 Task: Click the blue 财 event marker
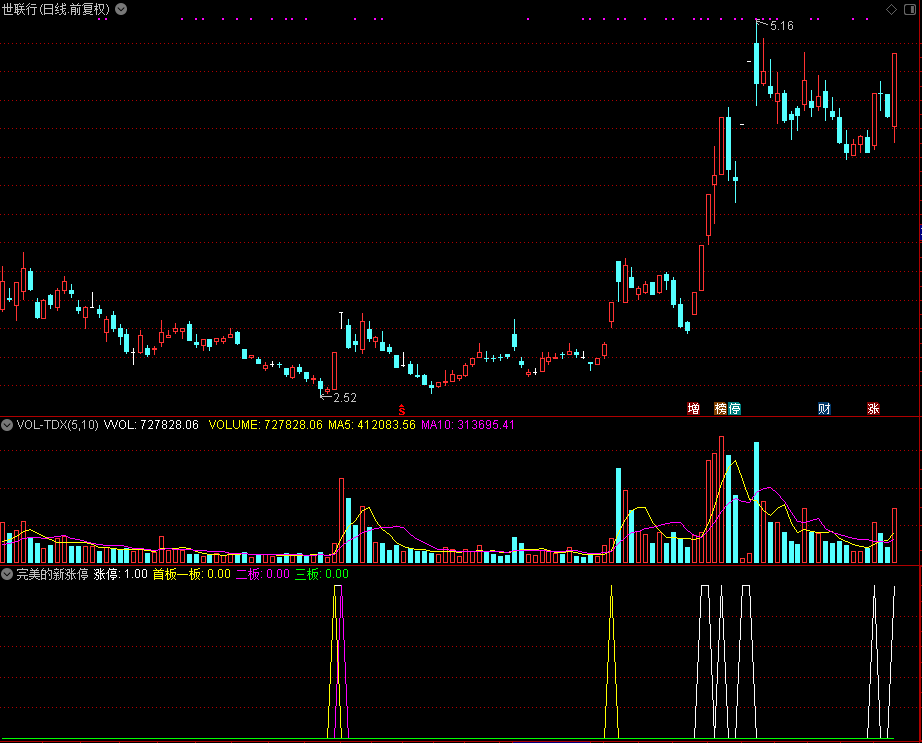824,409
